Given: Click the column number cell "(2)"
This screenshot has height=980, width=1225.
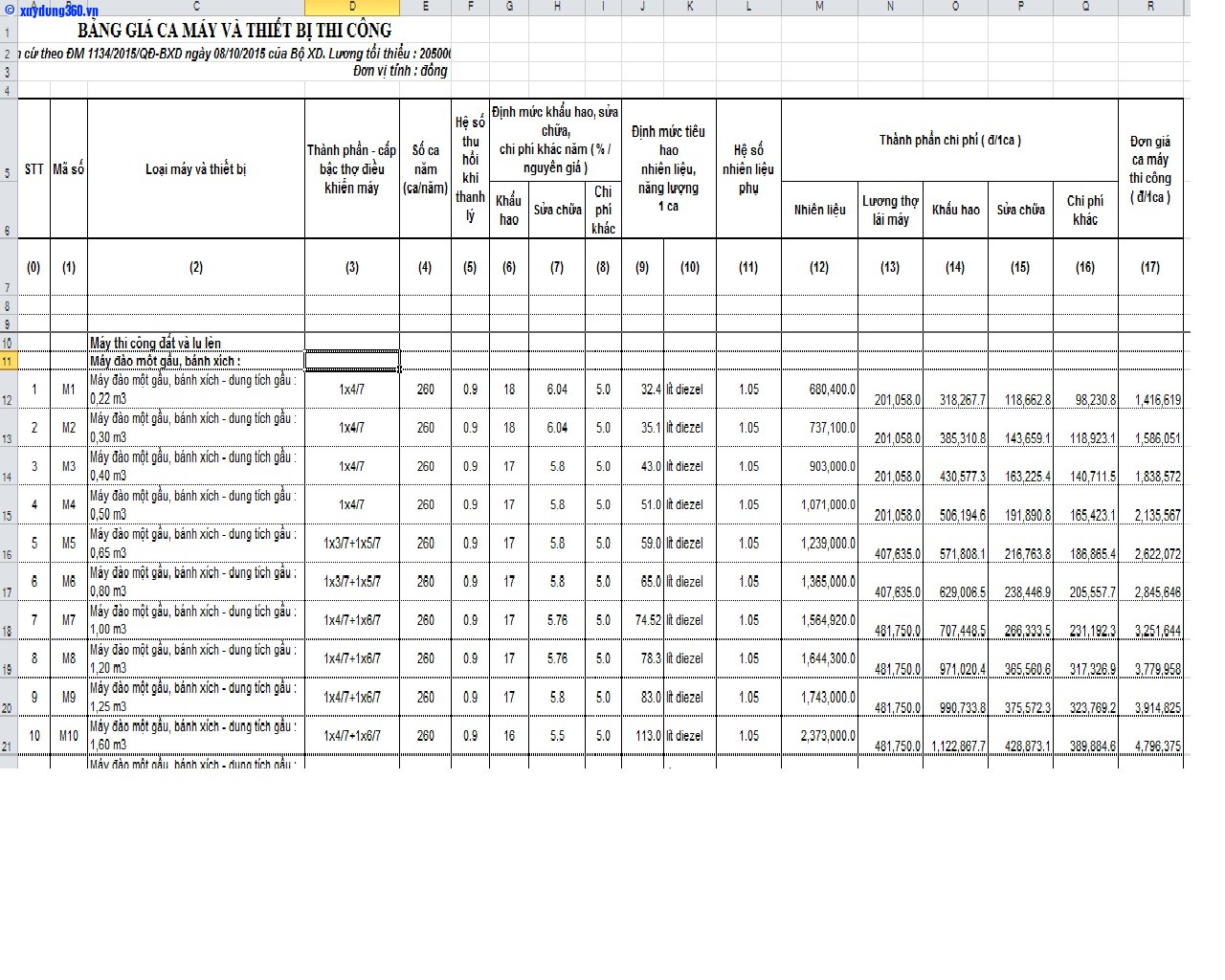Looking at the screenshot, I should [196, 267].
